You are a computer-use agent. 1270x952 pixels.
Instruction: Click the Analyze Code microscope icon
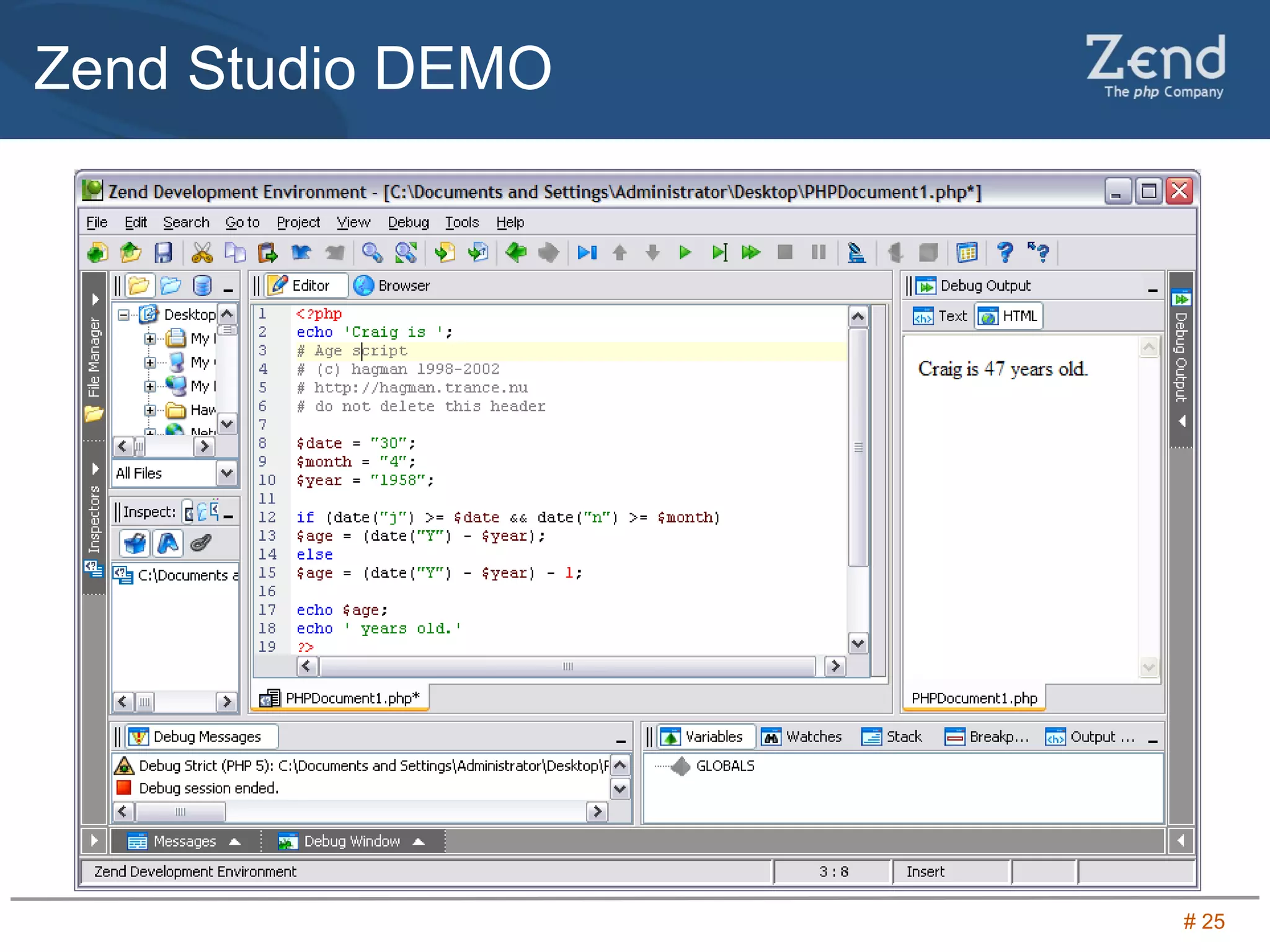856,253
